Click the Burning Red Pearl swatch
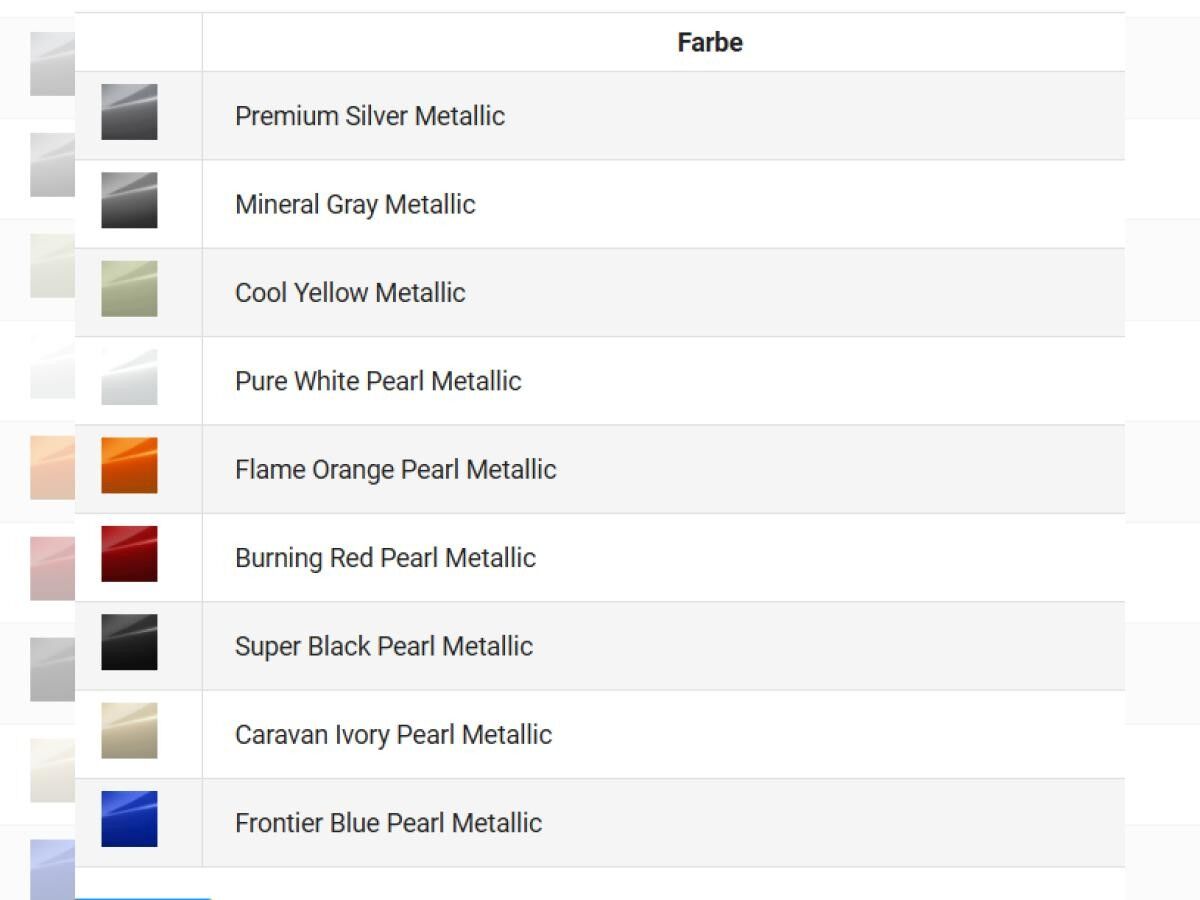The width and height of the screenshot is (1200, 900). (x=129, y=554)
